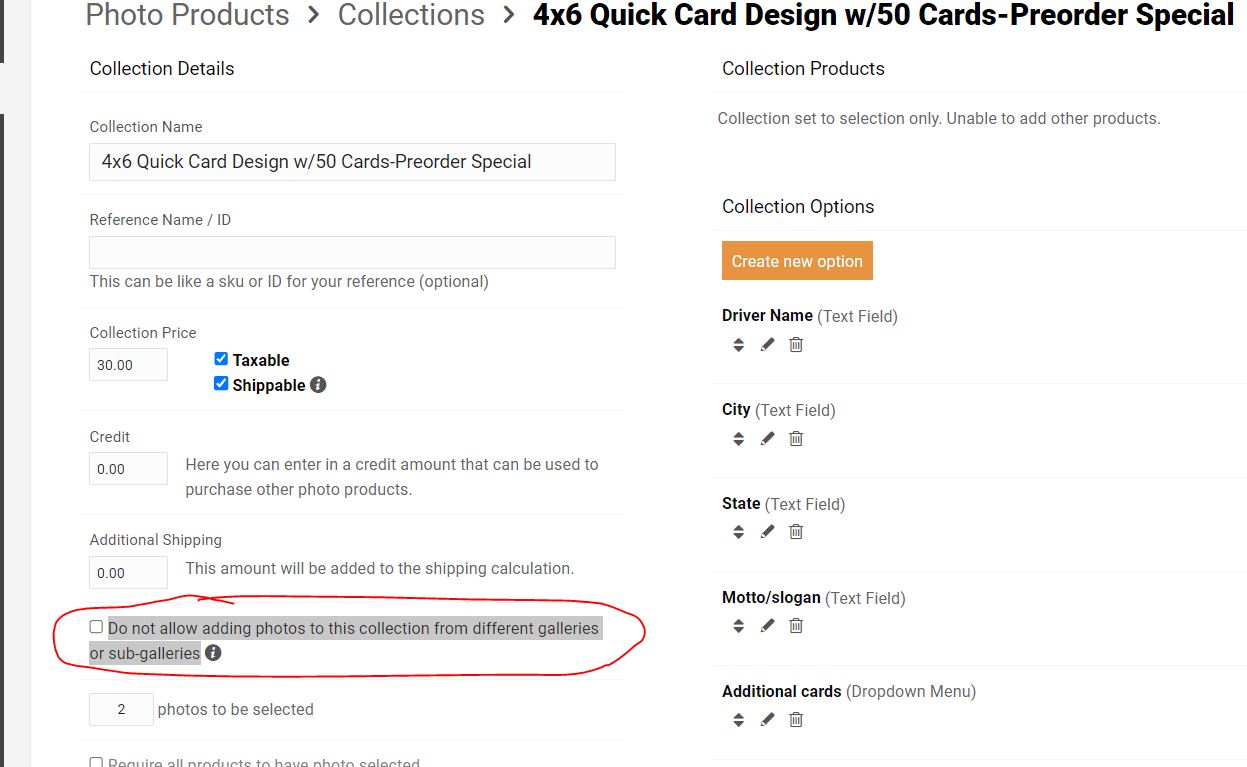Click Create new option button
The height and width of the screenshot is (767, 1247).
click(x=797, y=261)
